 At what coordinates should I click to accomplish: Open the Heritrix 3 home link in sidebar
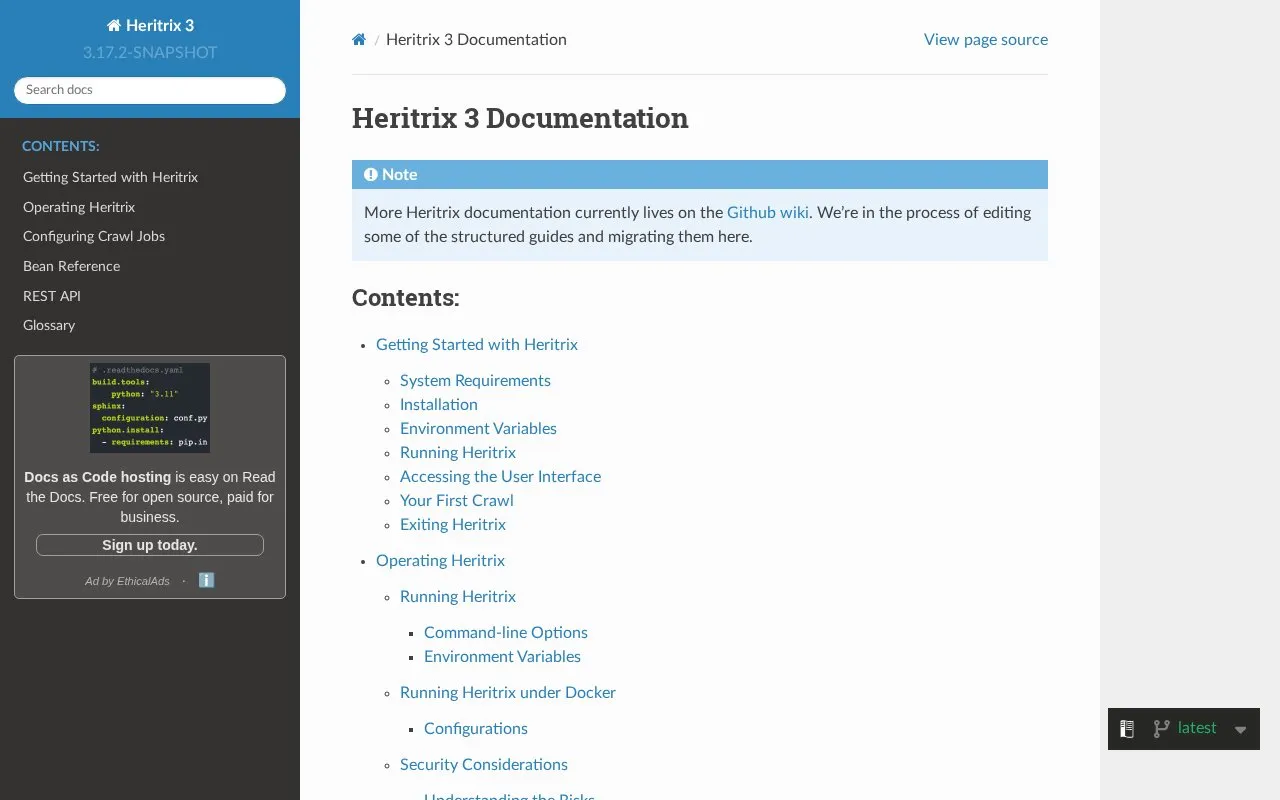point(150,25)
